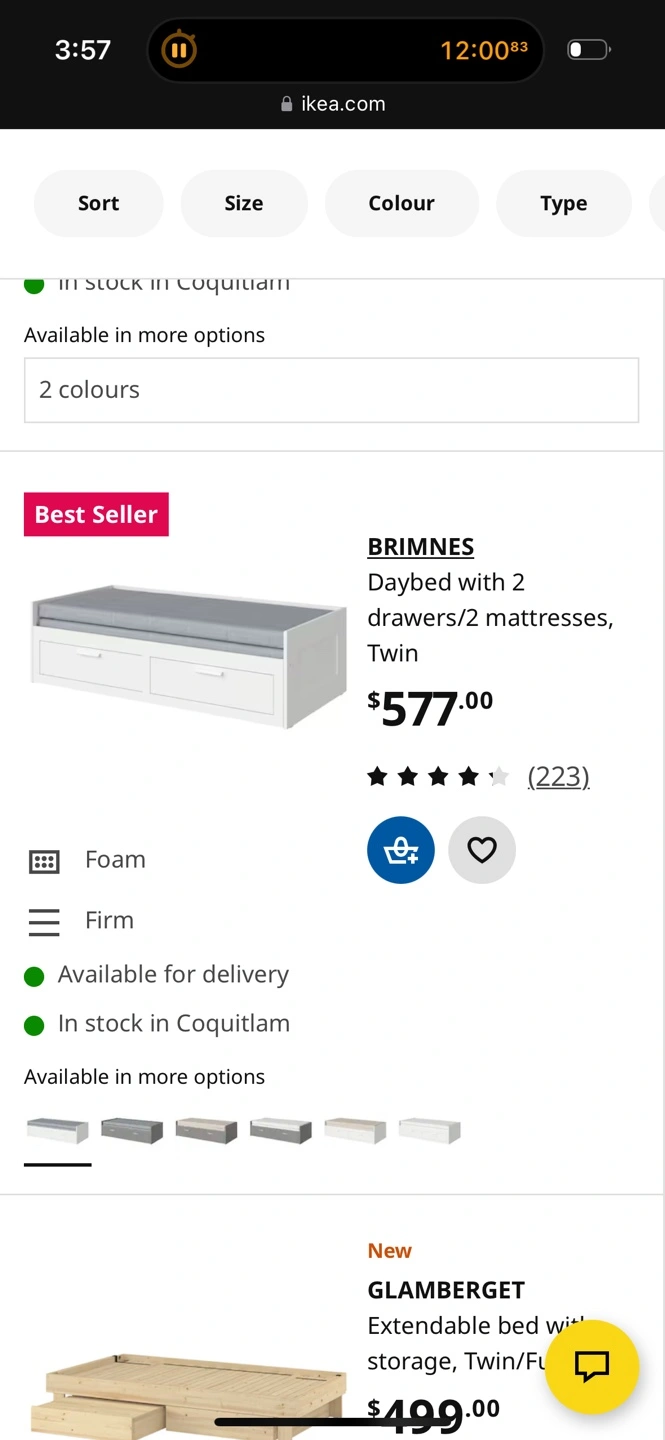Screen dimensions: 665x1440
Task: View the 223 customer reviews
Action: (x=558, y=776)
